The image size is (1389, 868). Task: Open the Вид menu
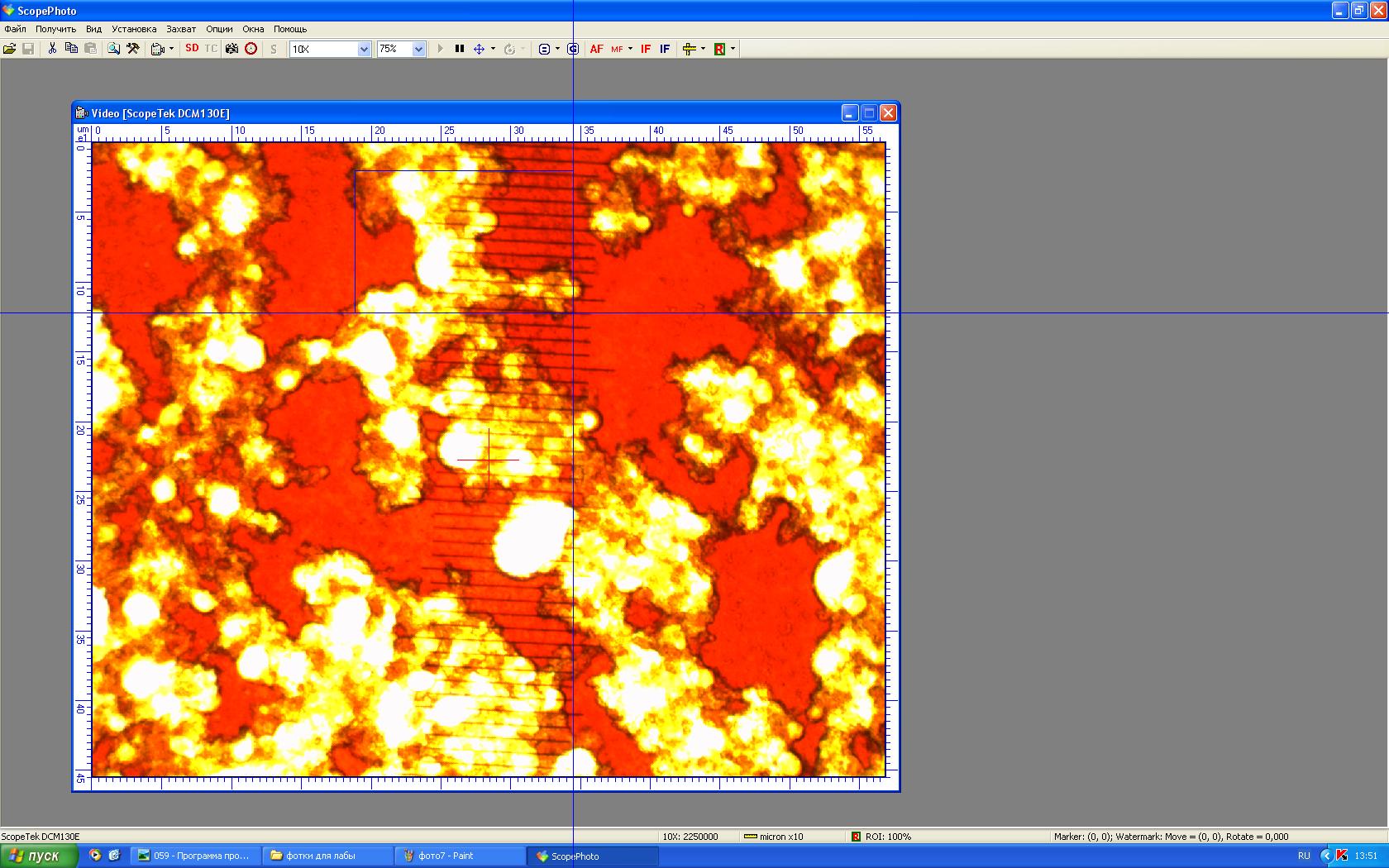coord(94,29)
